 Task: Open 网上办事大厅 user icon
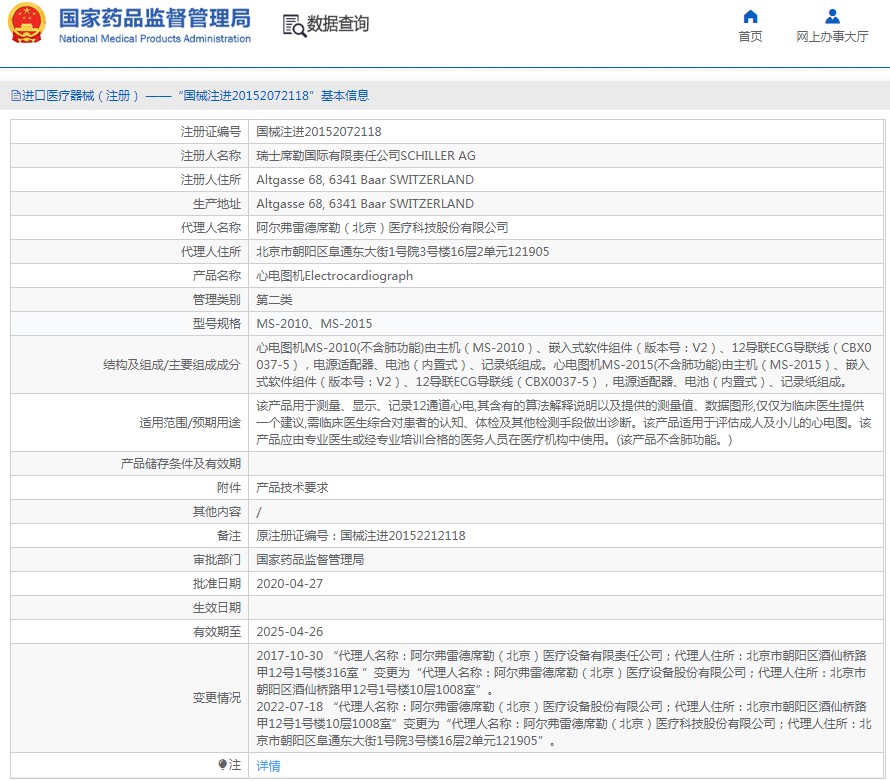coord(832,16)
